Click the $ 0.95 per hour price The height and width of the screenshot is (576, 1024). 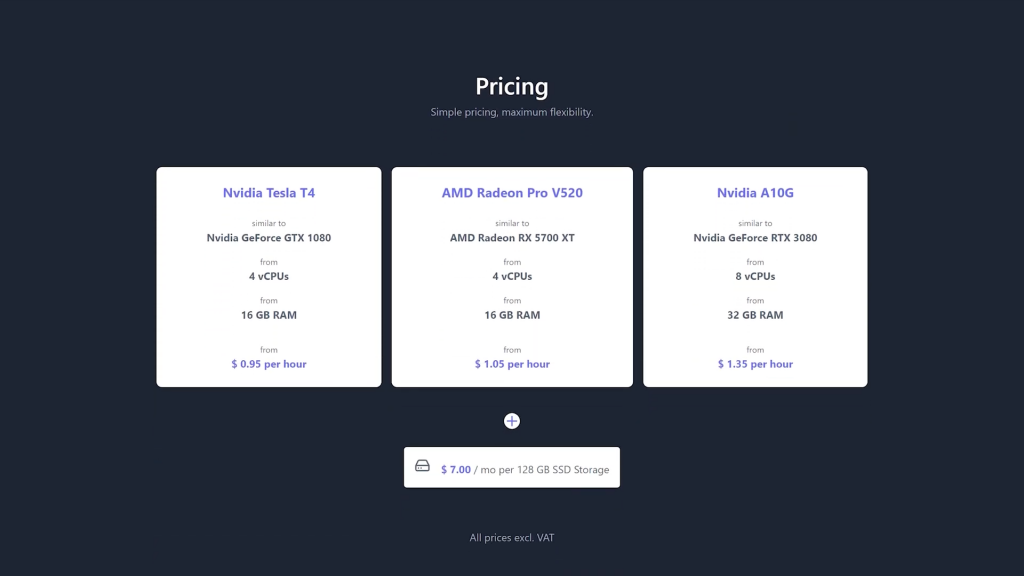(x=268, y=364)
